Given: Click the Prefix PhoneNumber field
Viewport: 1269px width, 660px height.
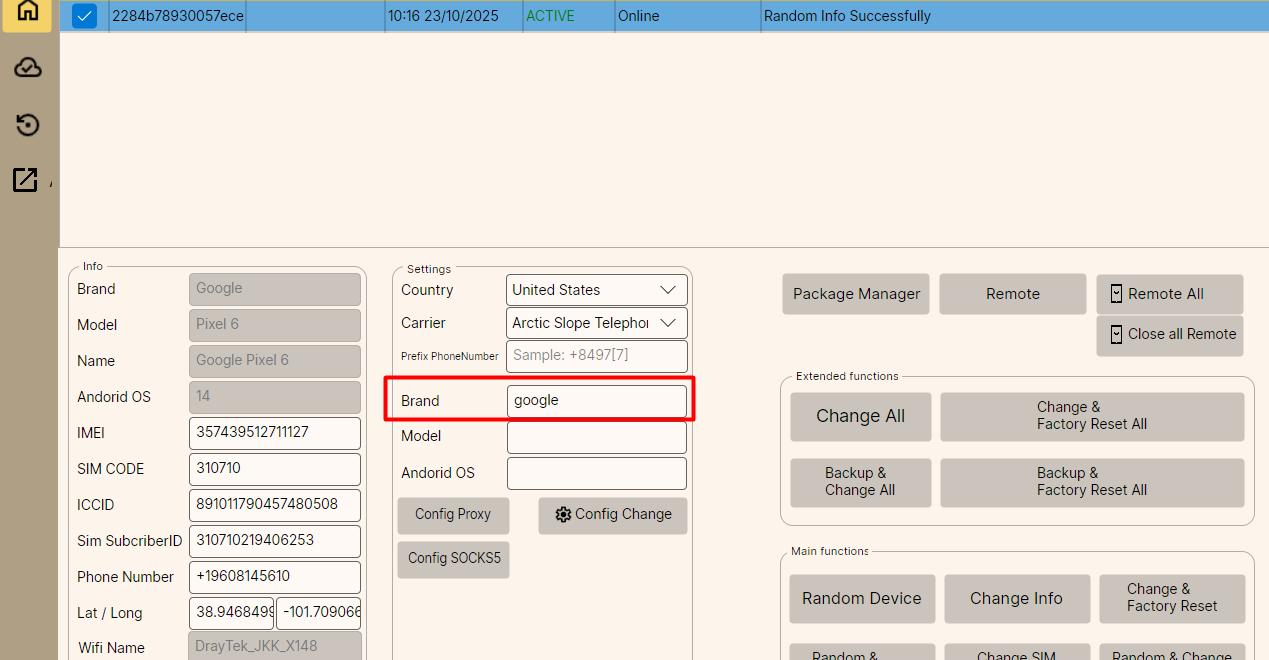Looking at the screenshot, I should coord(596,355).
